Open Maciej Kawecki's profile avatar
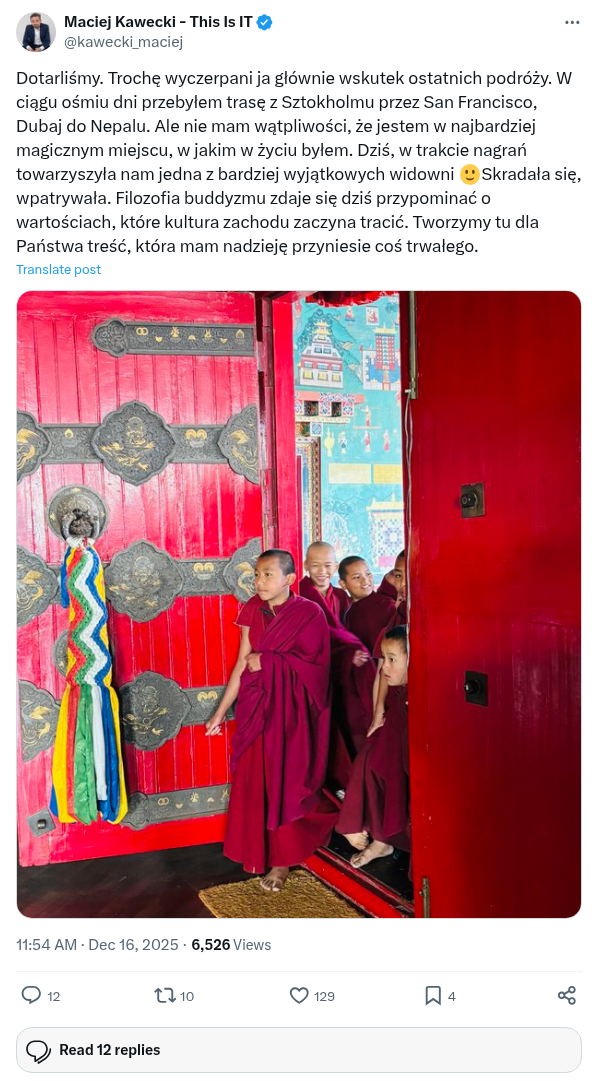Viewport: 598px width, 1081px height. [36, 32]
